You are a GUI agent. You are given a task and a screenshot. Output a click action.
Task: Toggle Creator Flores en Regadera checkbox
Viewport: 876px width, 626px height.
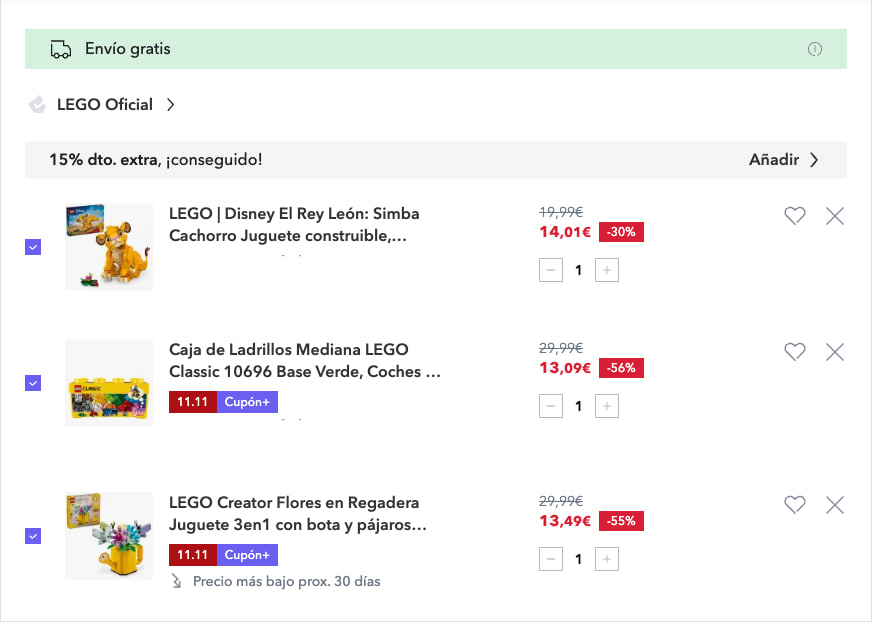[x=33, y=536]
